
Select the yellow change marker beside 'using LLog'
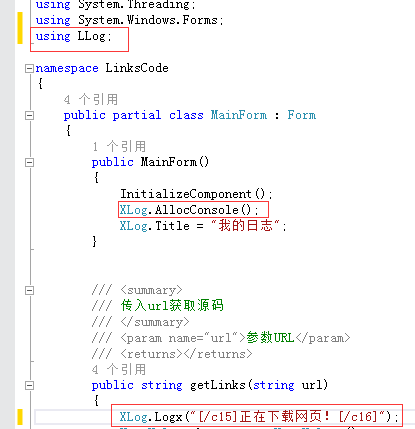tap(20, 28)
